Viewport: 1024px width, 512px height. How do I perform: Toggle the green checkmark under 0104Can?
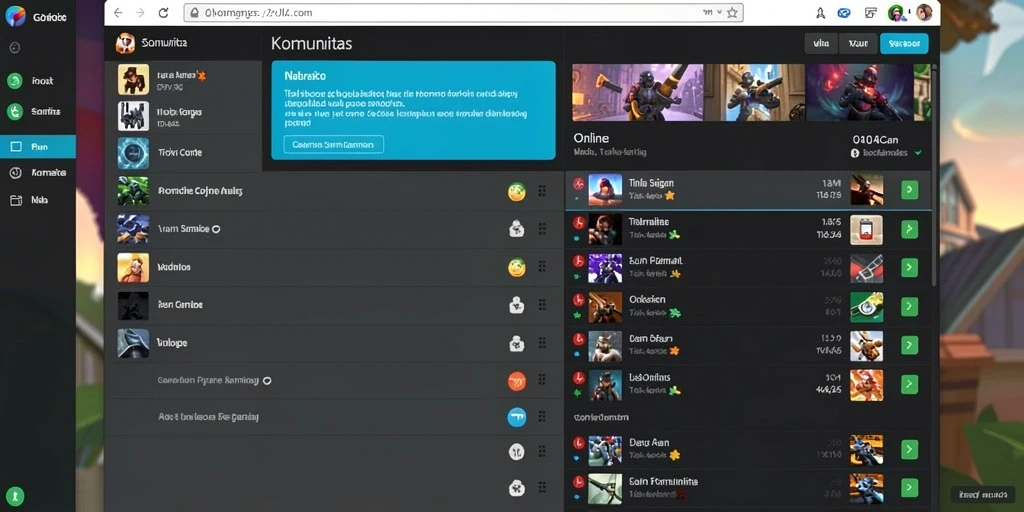point(918,153)
